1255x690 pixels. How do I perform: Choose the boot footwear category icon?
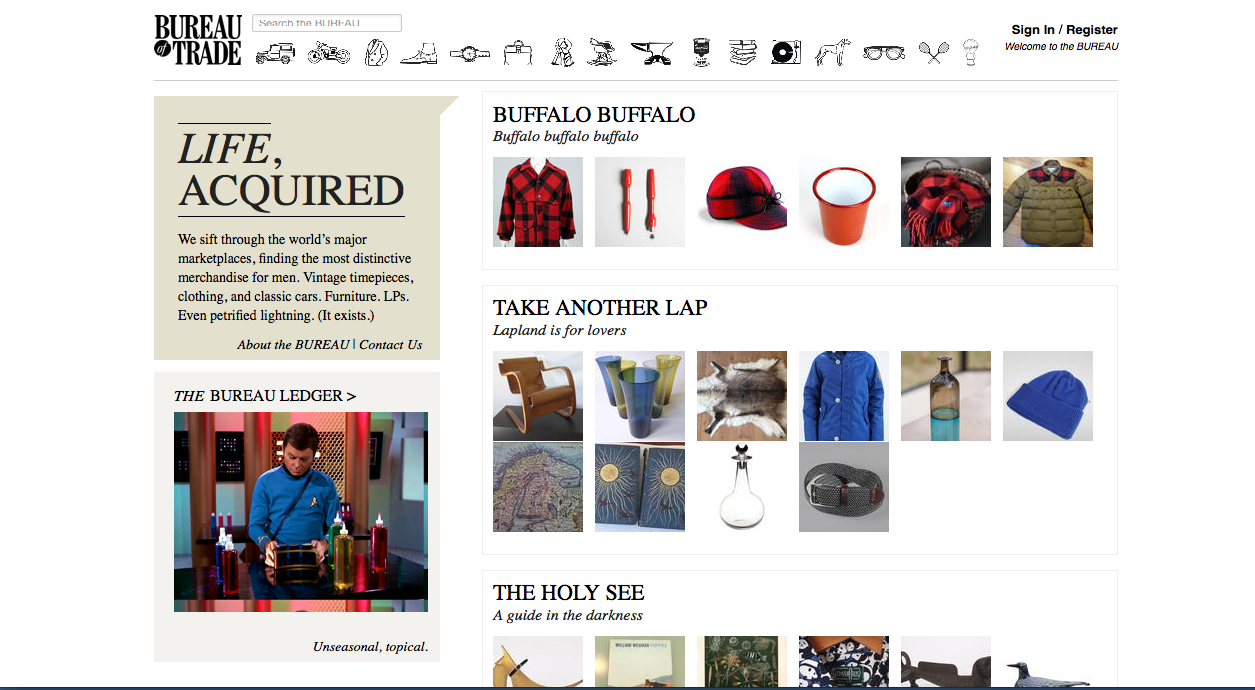click(x=419, y=53)
